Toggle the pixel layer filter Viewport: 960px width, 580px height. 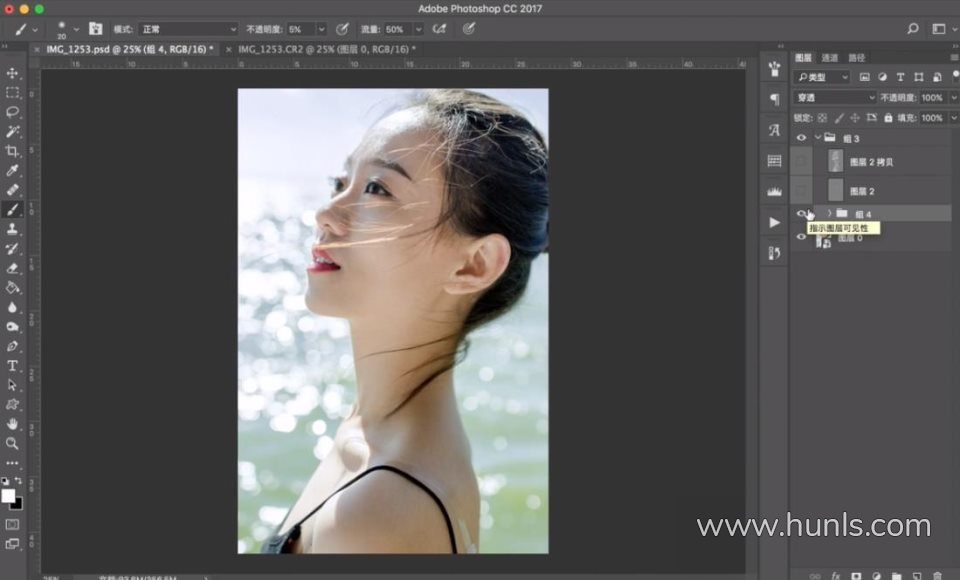pyautogui.click(x=864, y=77)
